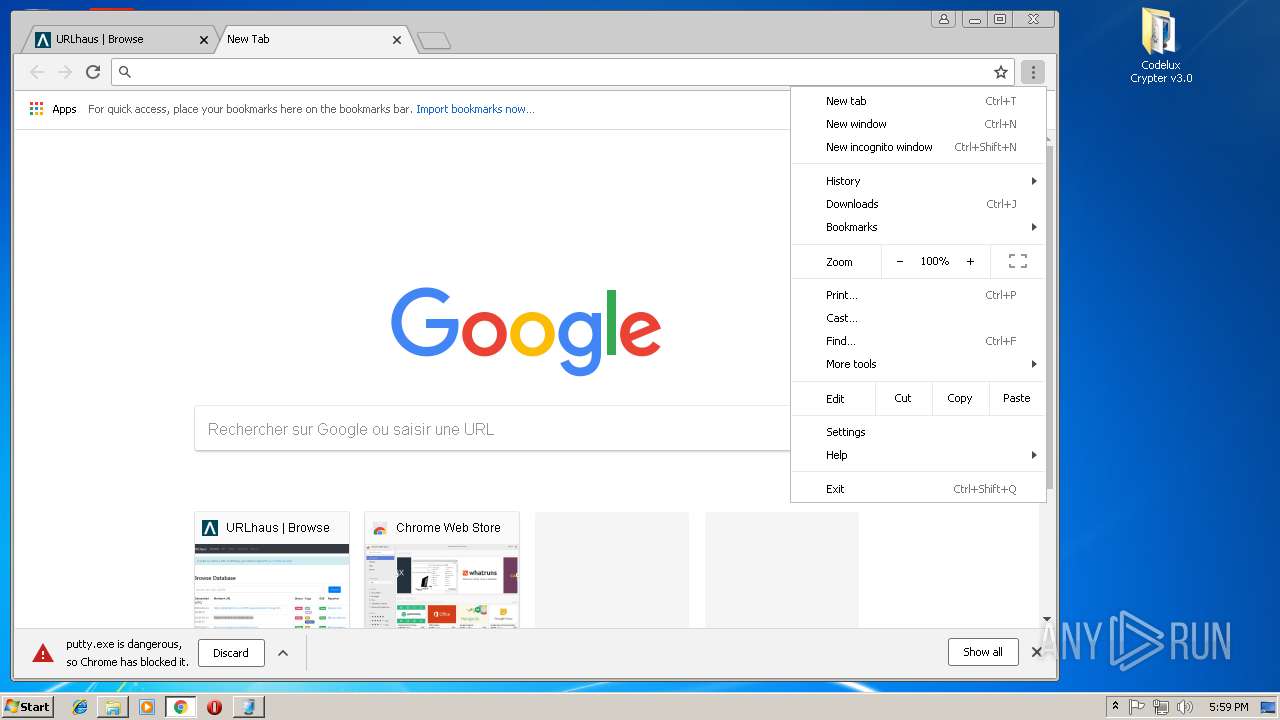Click the Start button
Screen dimensions: 1280x720
tap(27, 707)
